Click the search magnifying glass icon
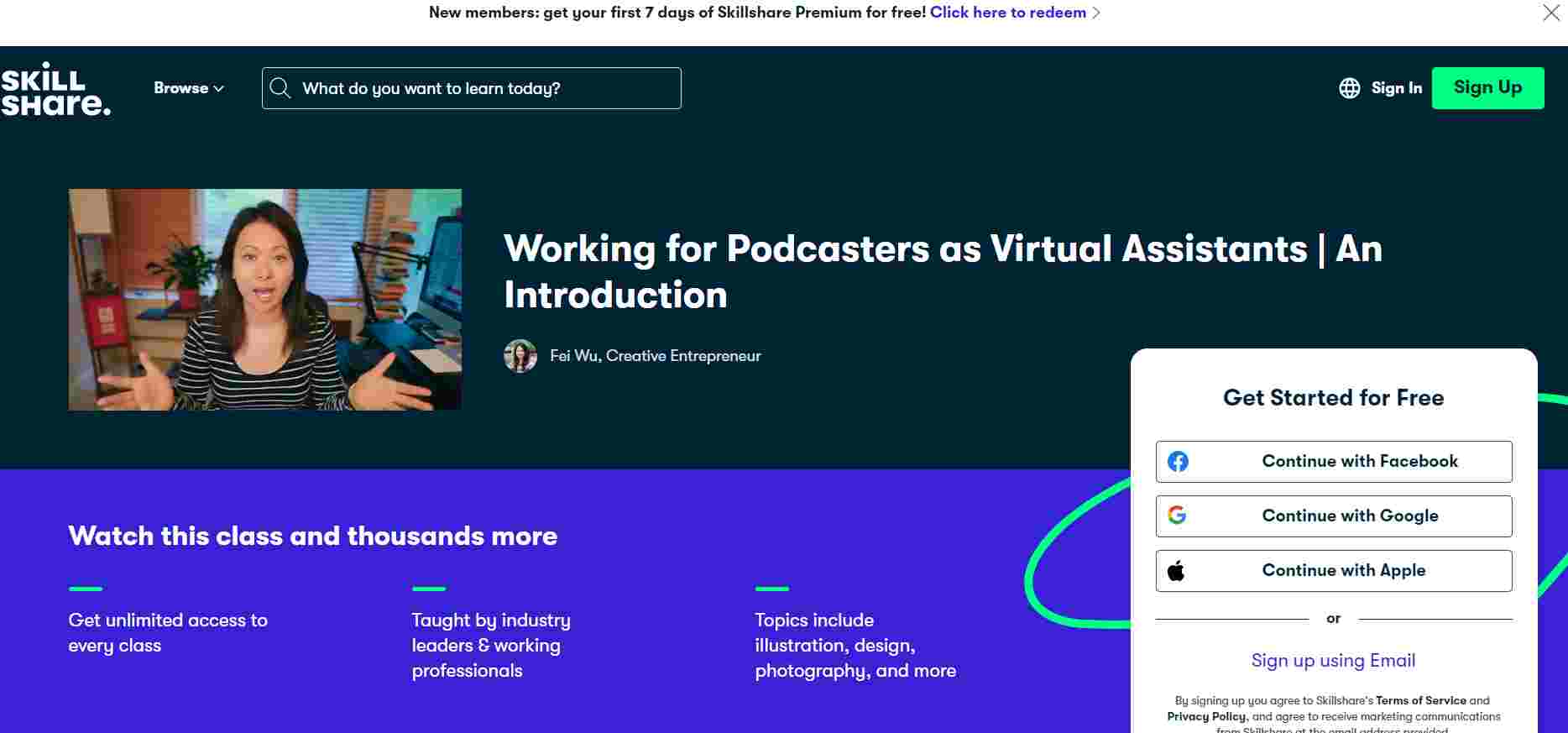 tap(280, 88)
